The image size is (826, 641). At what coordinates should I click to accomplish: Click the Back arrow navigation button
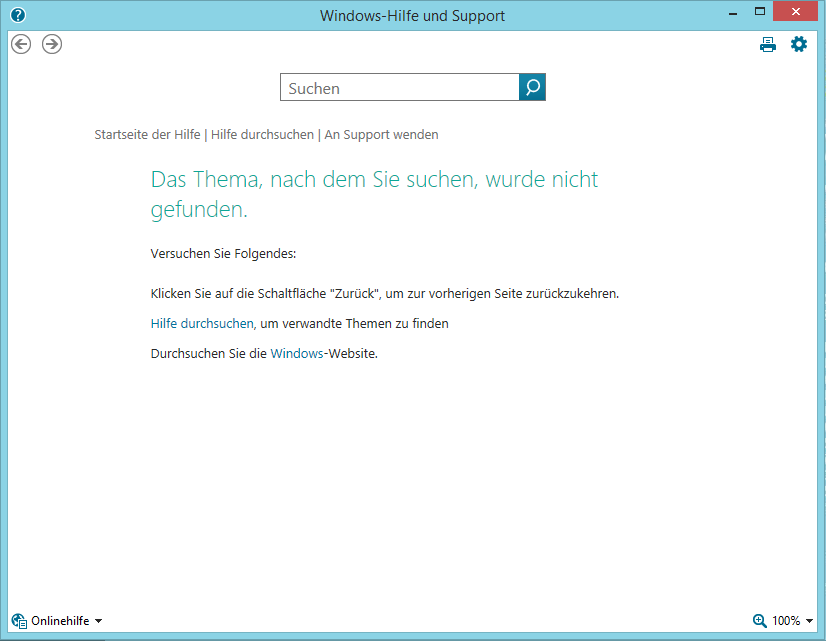[21, 44]
